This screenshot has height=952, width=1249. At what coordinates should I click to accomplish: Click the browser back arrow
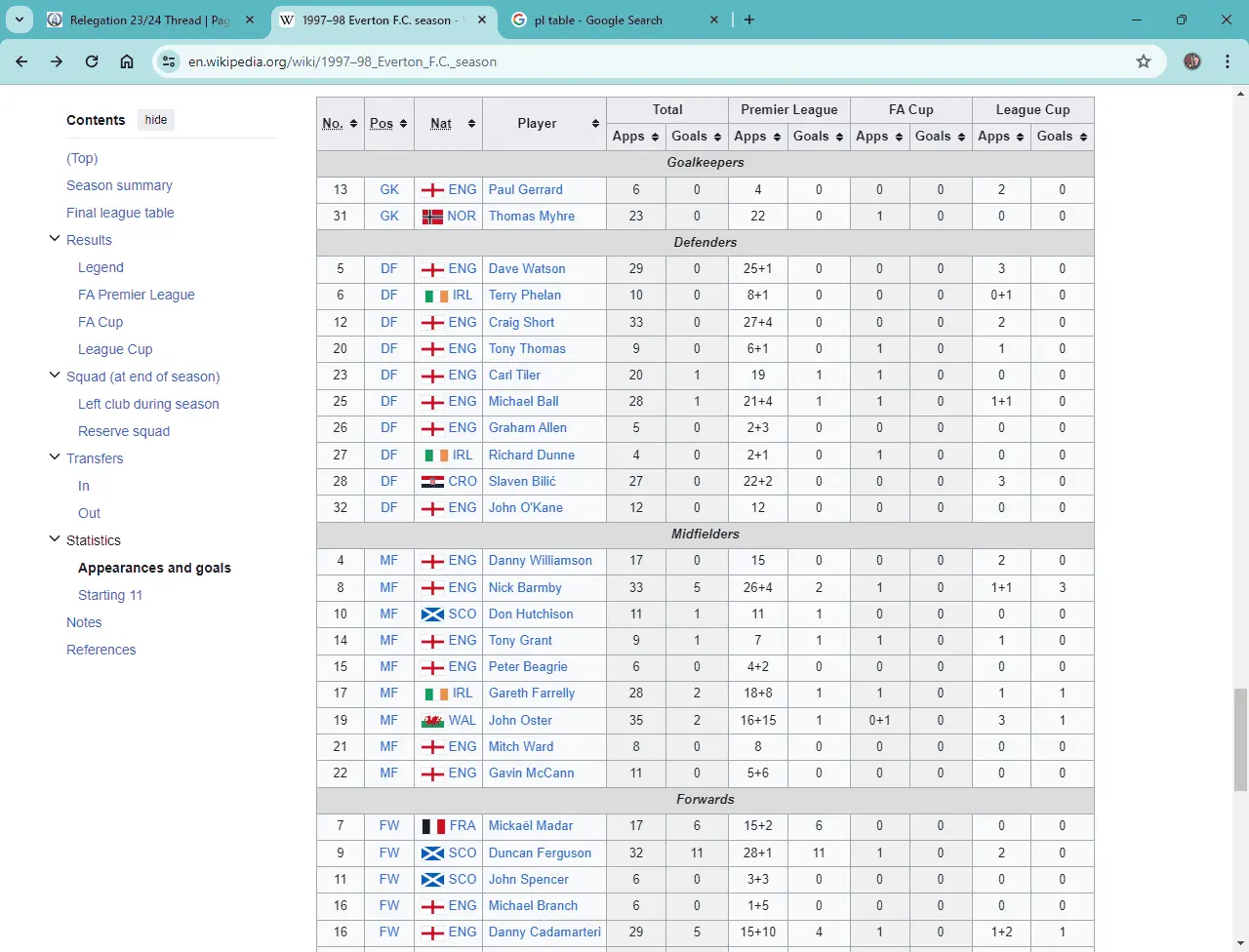click(x=21, y=61)
